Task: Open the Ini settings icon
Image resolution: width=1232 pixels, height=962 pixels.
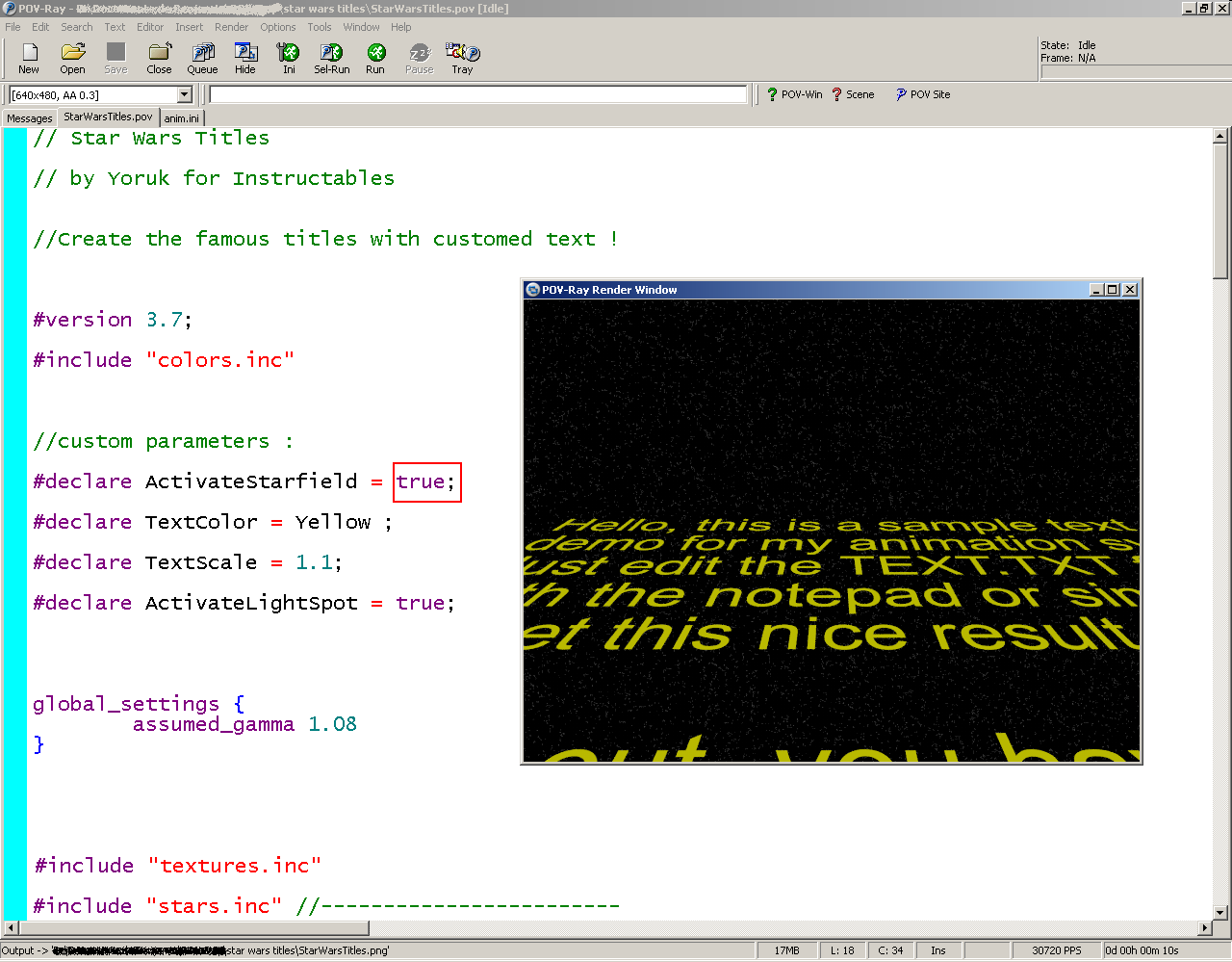Action: coord(289,58)
